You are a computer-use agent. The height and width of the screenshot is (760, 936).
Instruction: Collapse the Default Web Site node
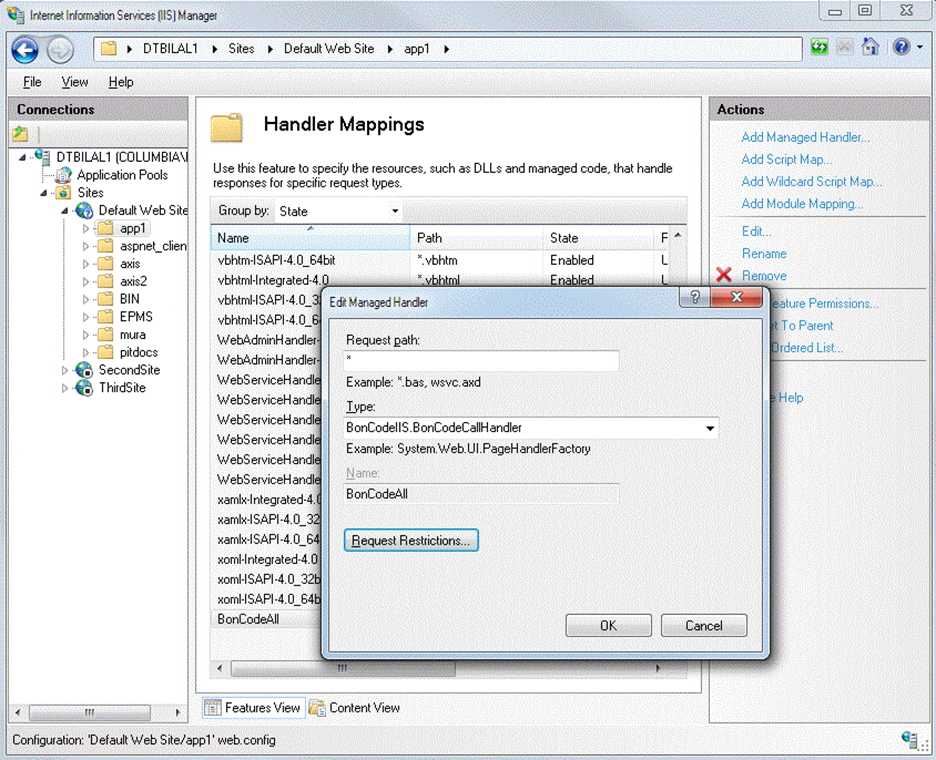(65, 210)
